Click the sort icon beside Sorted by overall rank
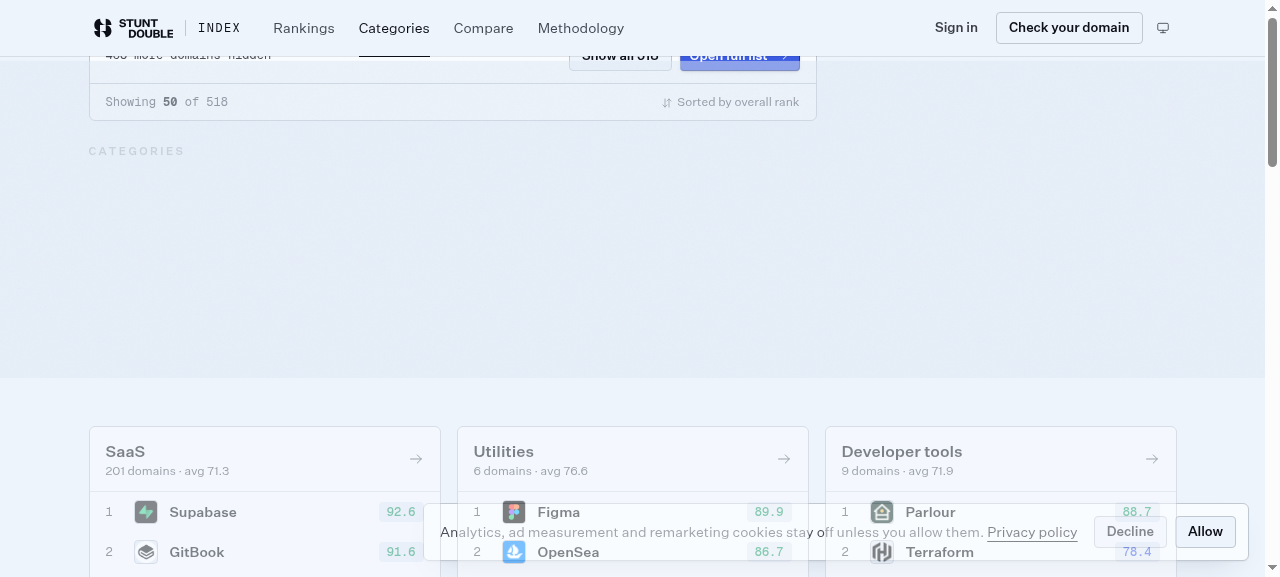The width and height of the screenshot is (1280, 577). (x=667, y=102)
